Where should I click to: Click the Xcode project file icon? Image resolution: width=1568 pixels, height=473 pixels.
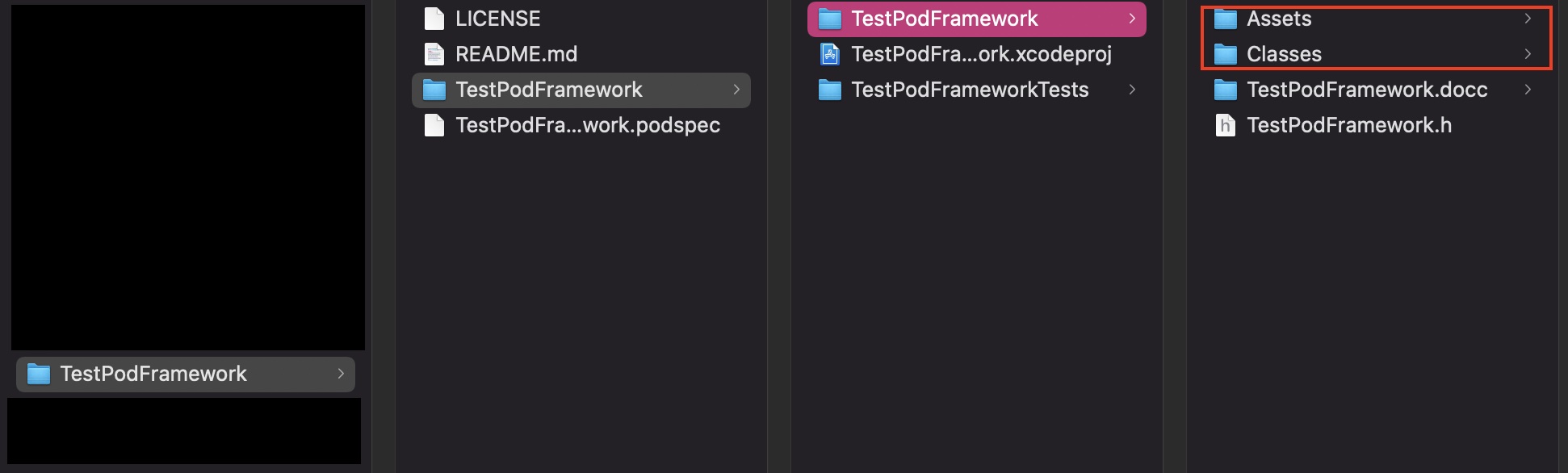pyautogui.click(x=830, y=54)
